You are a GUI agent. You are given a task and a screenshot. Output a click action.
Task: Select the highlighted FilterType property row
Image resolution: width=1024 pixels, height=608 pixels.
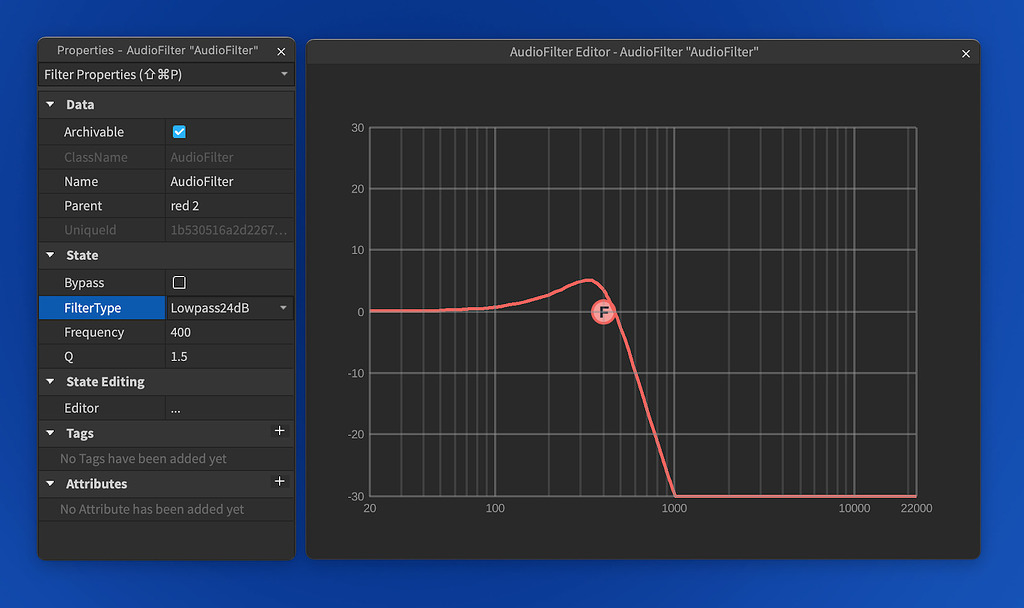click(101, 307)
